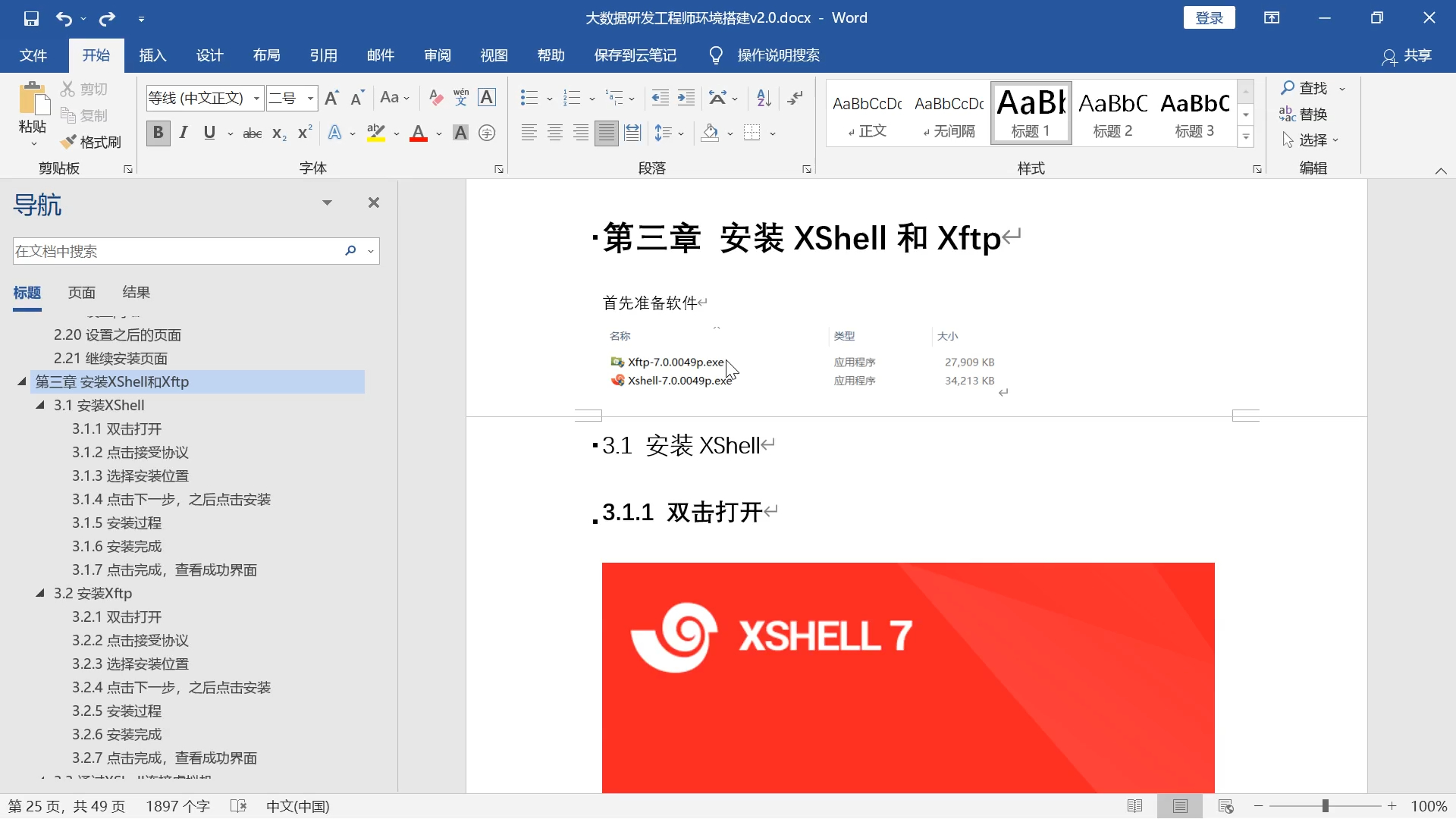Click the 视图 menu item
Image resolution: width=1456 pixels, height=819 pixels.
[494, 55]
